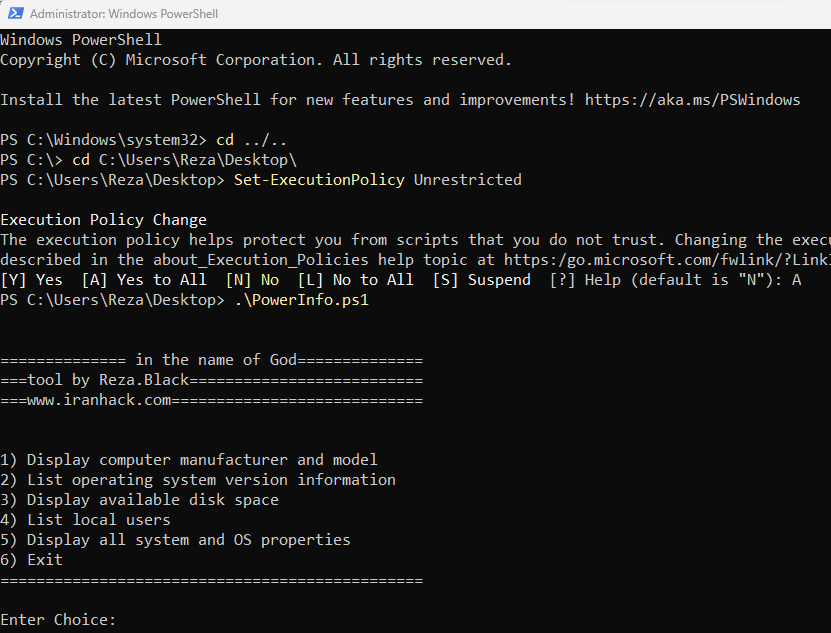Click the go.microsoft.com fwlink help URL
Image resolution: width=831 pixels, height=633 pixels.
point(667,260)
